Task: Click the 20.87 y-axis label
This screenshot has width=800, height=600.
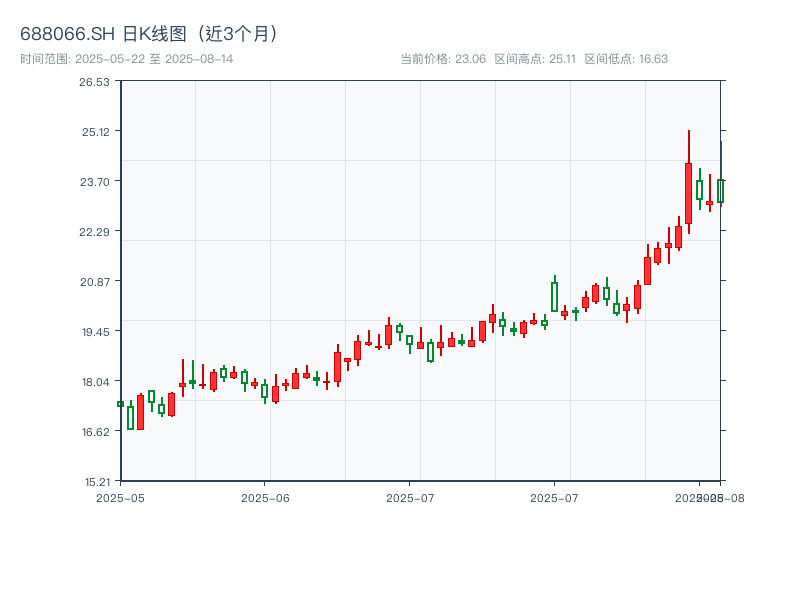Action: (x=95, y=282)
